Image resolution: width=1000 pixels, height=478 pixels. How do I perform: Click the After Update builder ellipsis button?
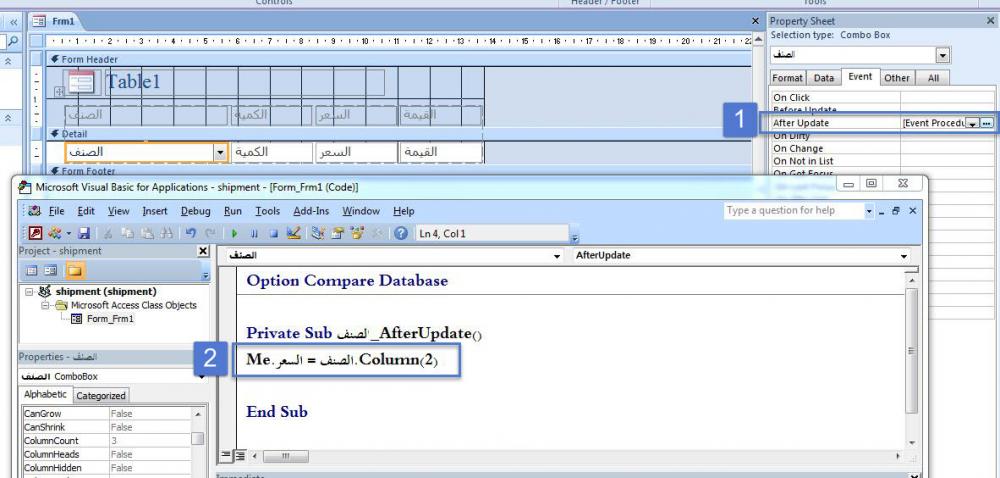(x=987, y=123)
